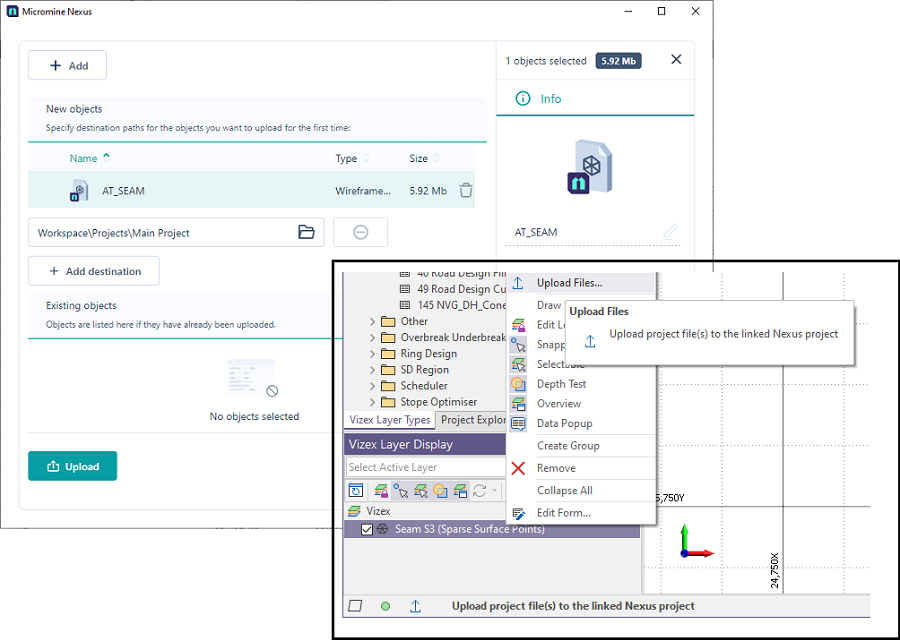The height and width of the screenshot is (641, 900).
Task: Choose Edit Form... in the context menu
Action: (581, 513)
